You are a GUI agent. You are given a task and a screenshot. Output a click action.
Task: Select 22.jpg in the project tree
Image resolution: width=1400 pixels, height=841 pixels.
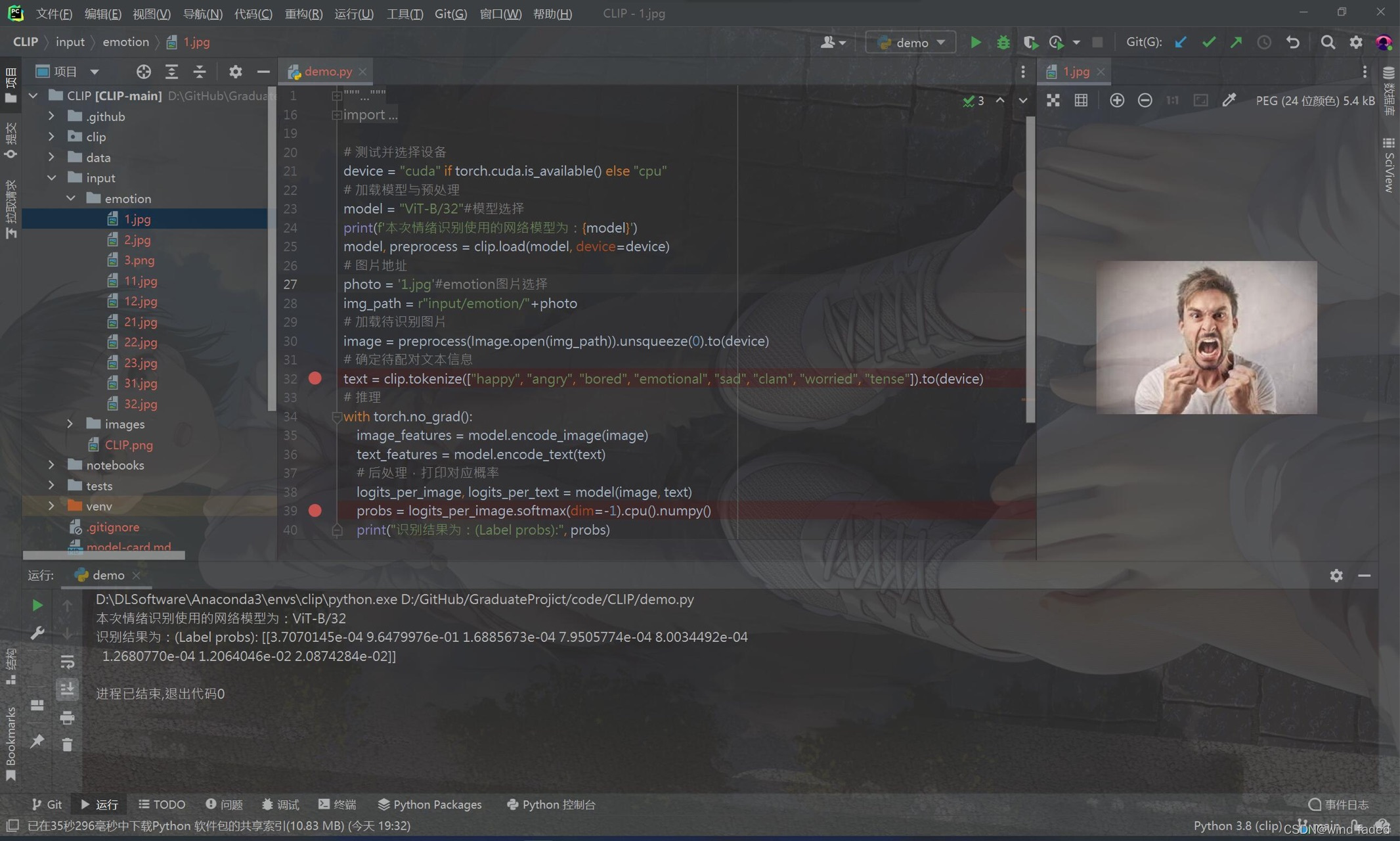[140, 342]
